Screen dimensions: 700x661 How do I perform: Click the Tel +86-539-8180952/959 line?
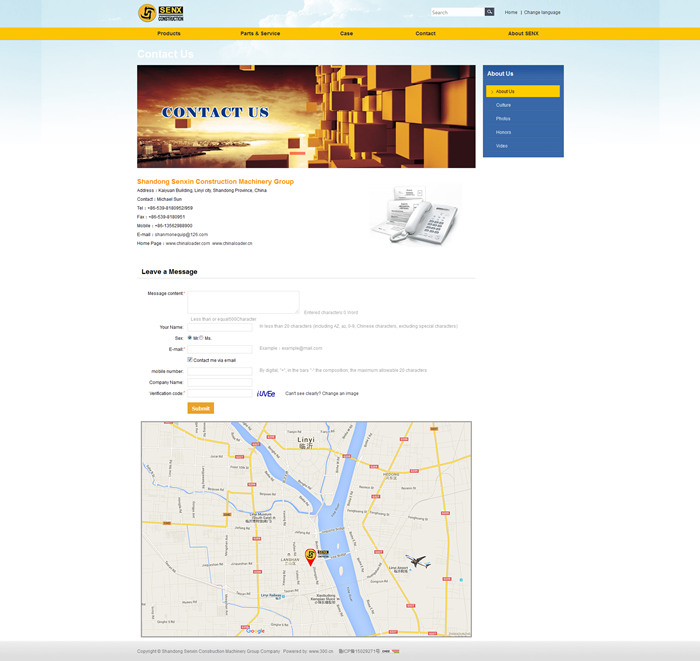tap(165, 208)
